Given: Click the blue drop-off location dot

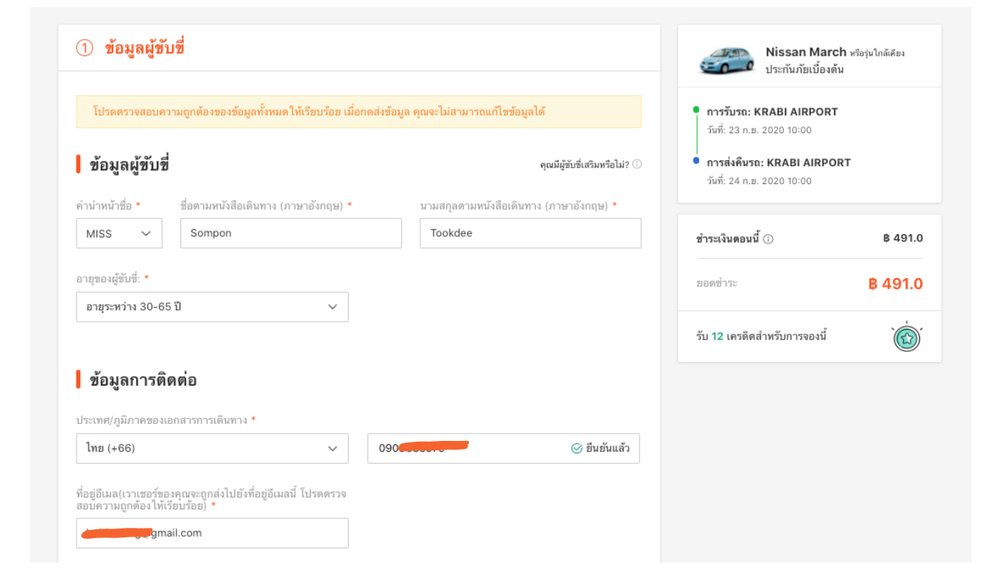Looking at the screenshot, I should click(x=696, y=160).
